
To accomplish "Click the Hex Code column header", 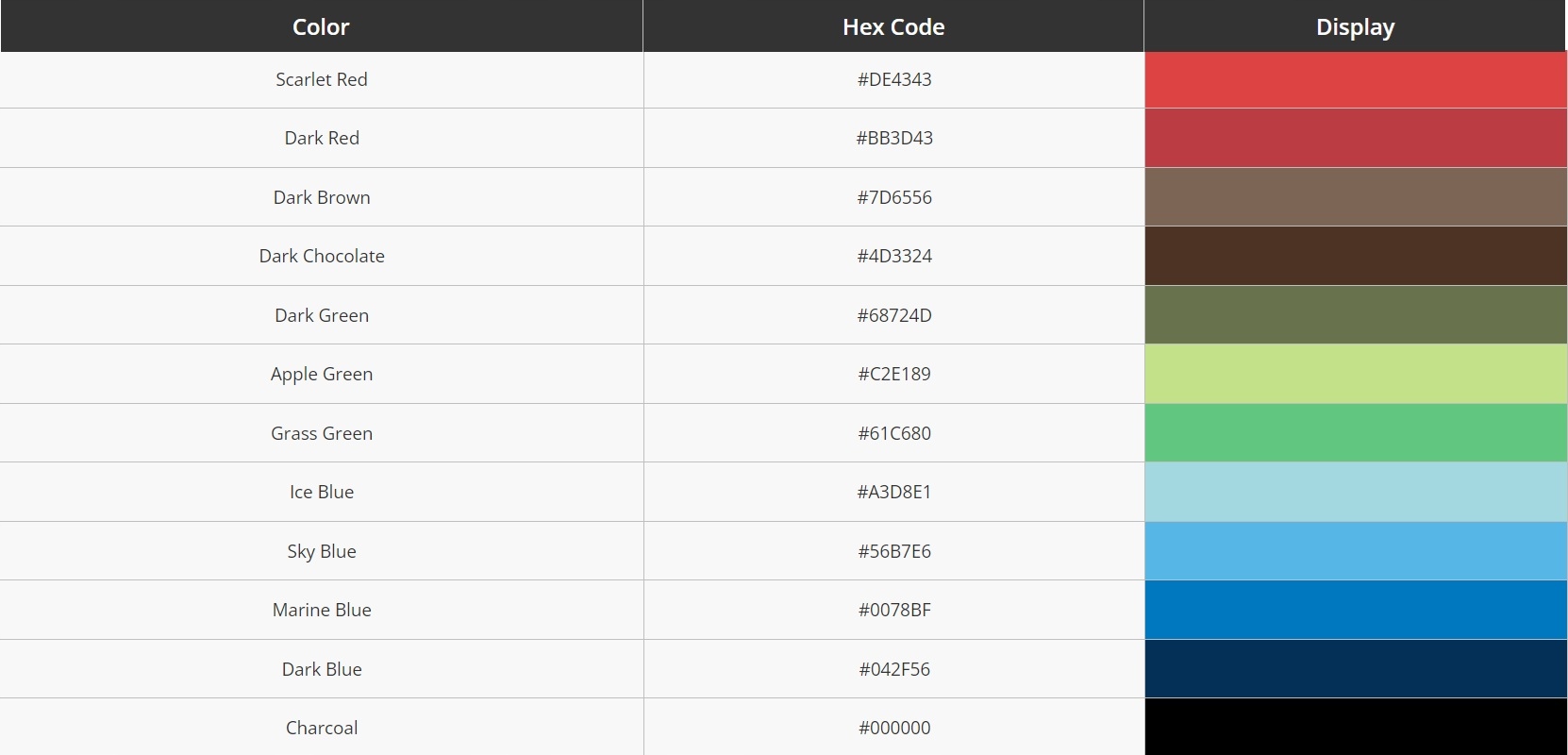I will coord(893,26).
